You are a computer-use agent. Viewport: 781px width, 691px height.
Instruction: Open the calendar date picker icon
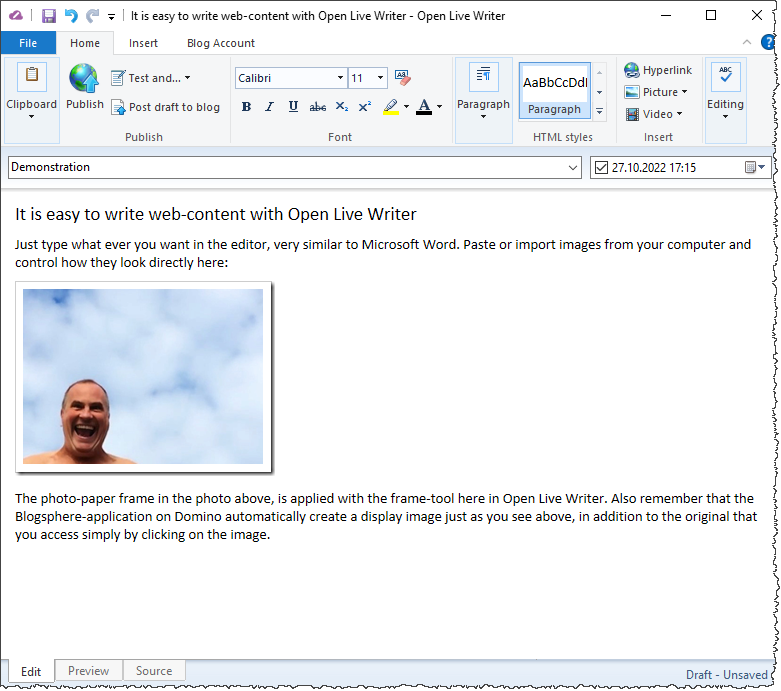(755, 167)
